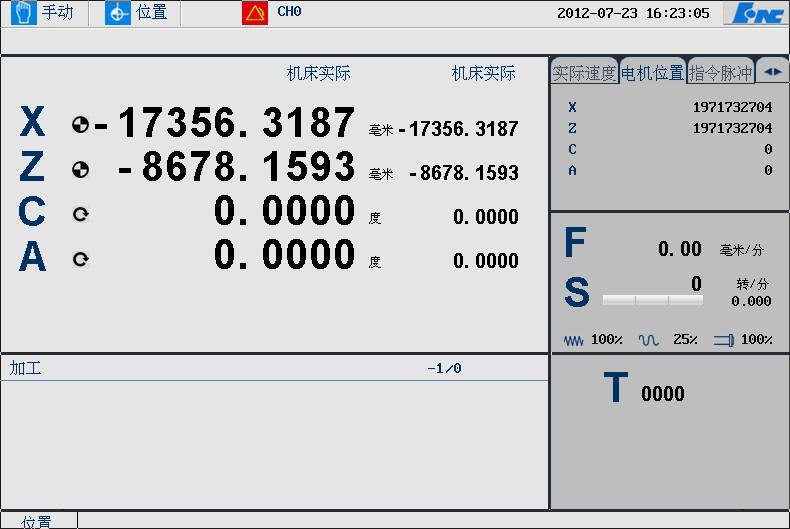Click the manual mode hand icon

(x=22, y=13)
